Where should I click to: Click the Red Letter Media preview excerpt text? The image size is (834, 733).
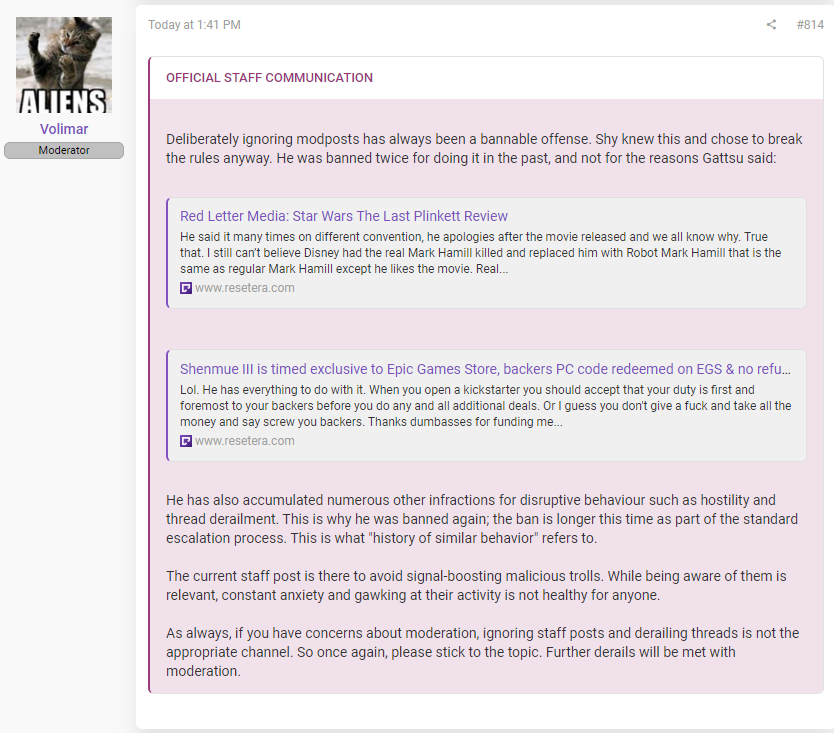click(480, 253)
